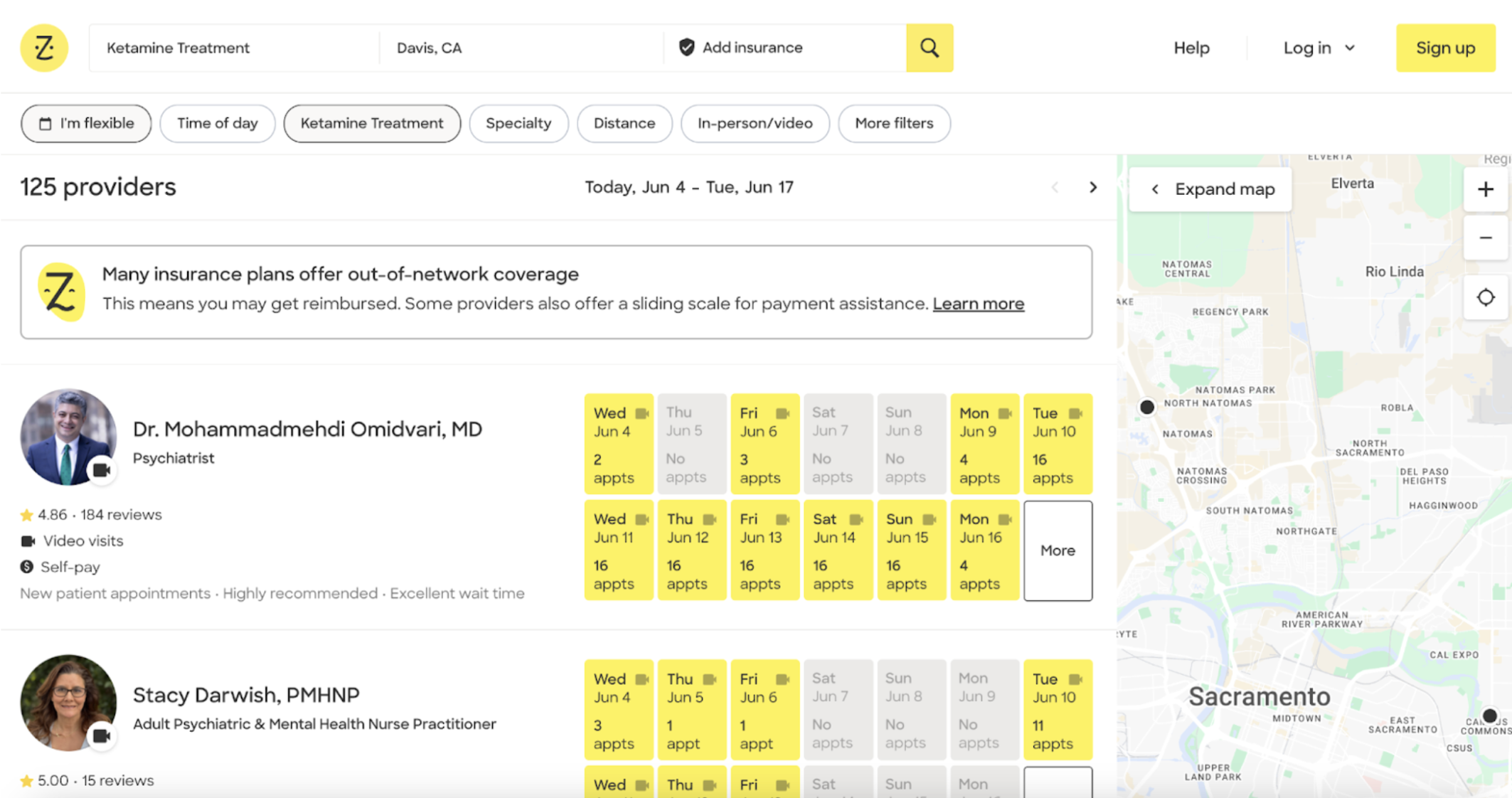Select Dr. Omidvari Wed Jun 4 2 appts
This screenshot has width=1512, height=798.
pos(619,444)
